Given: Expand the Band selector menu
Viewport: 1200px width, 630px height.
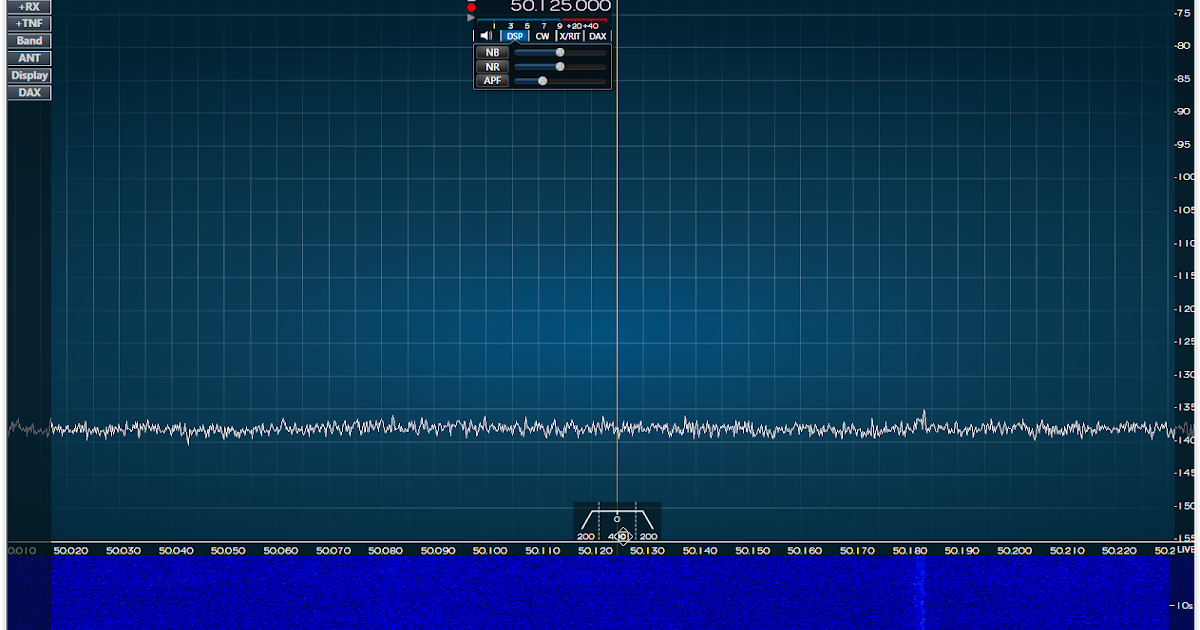Looking at the screenshot, I should click(27, 40).
